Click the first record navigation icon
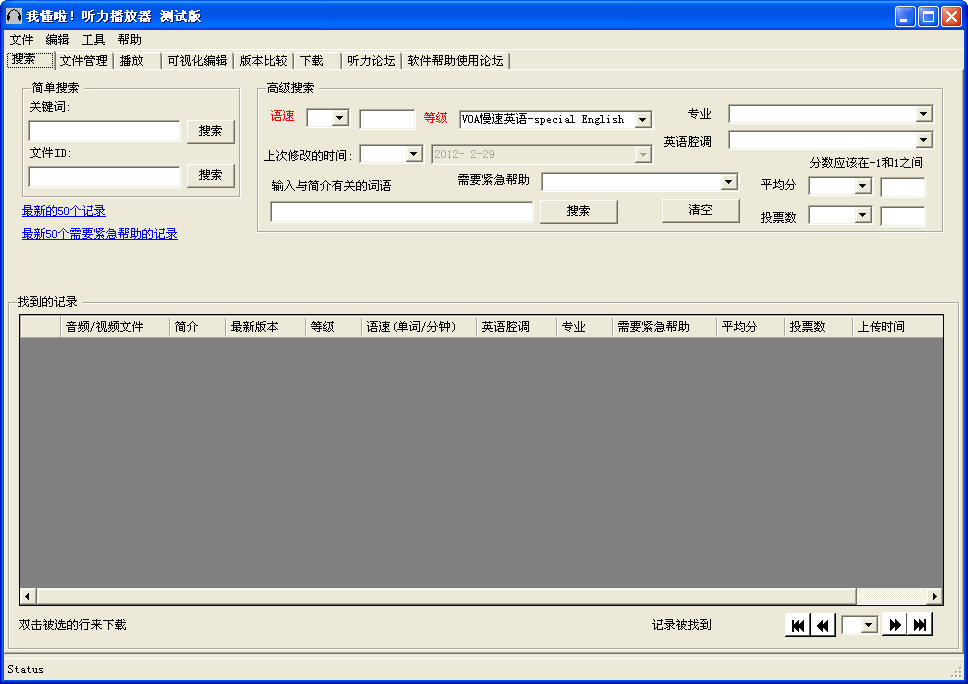The image size is (968, 684). [x=797, y=624]
